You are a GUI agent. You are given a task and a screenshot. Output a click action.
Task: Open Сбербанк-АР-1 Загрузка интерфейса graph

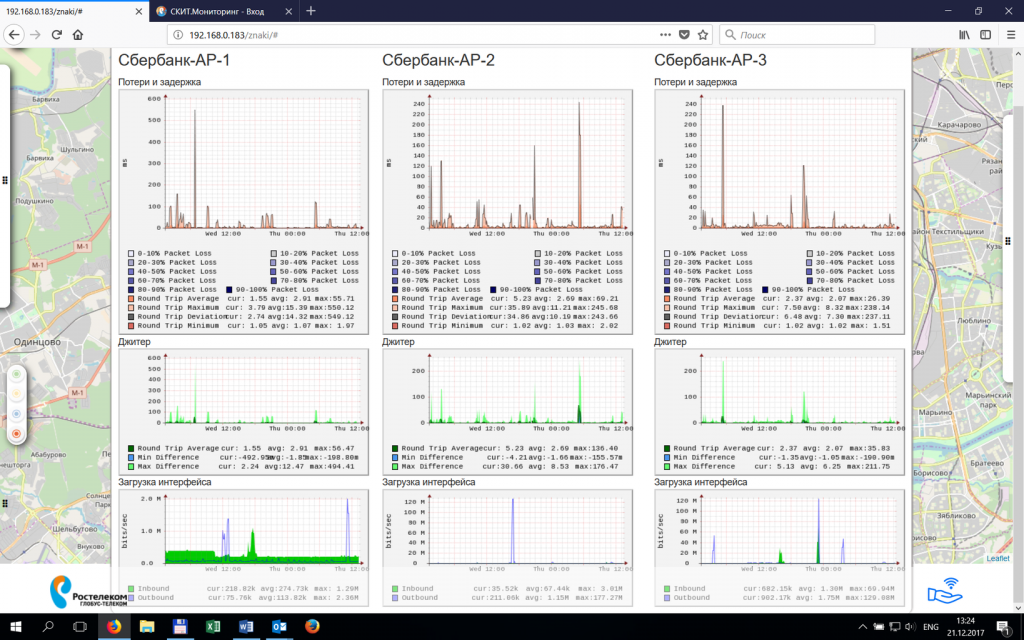243,547
